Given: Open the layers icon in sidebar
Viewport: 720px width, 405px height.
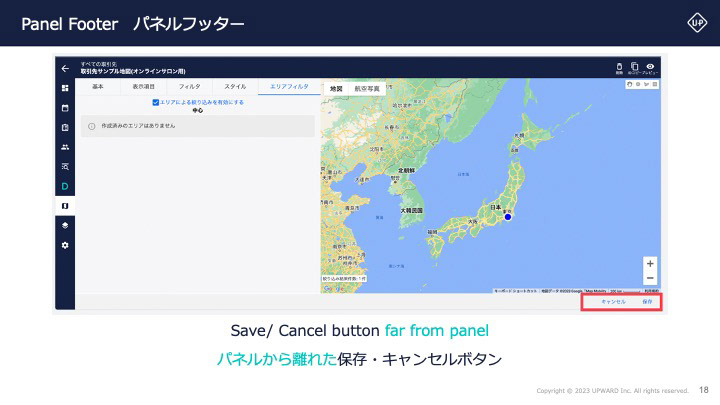Looking at the screenshot, I should point(65,225).
